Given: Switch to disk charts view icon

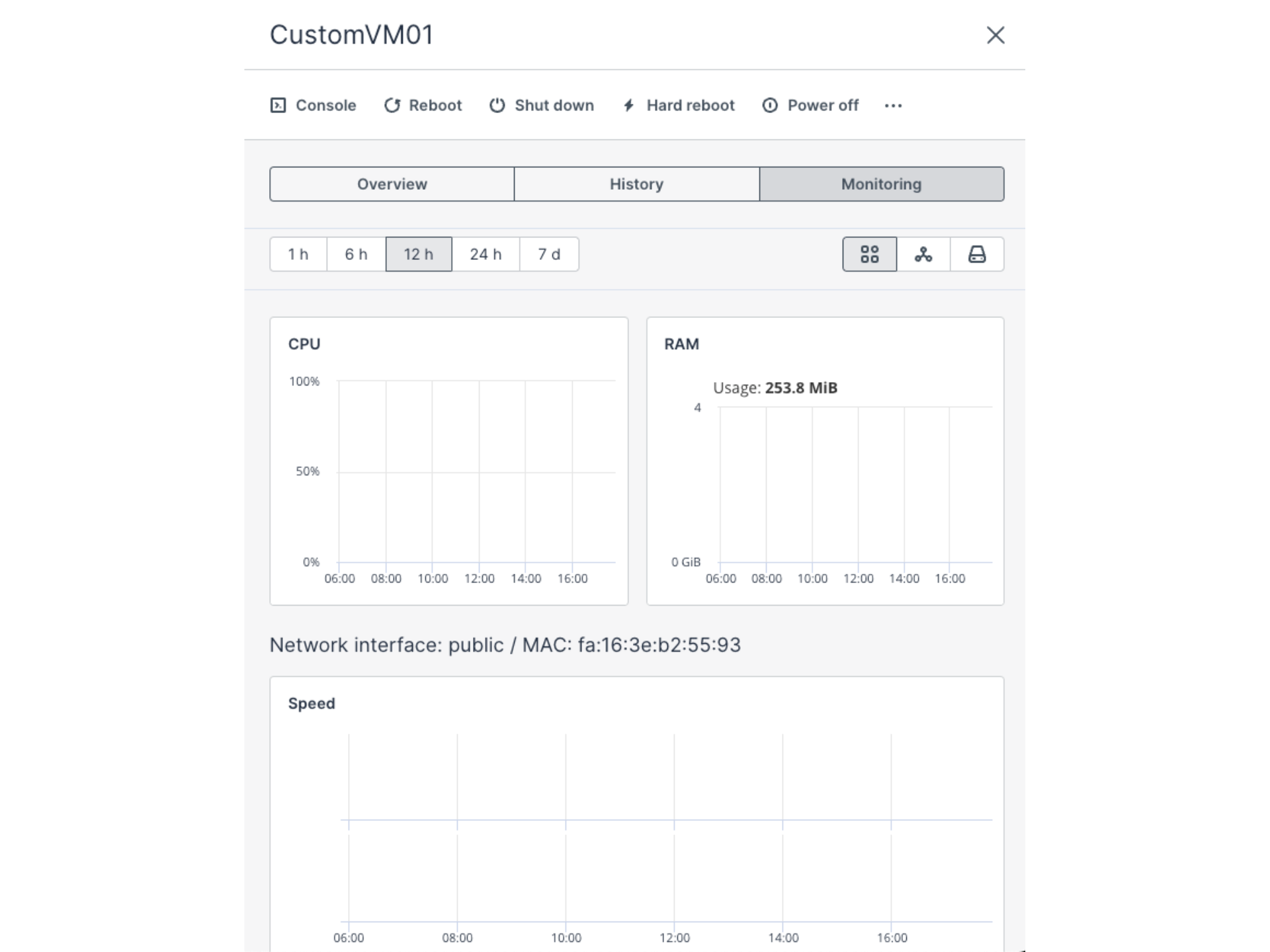Looking at the screenshot, I should pos(977,255).
